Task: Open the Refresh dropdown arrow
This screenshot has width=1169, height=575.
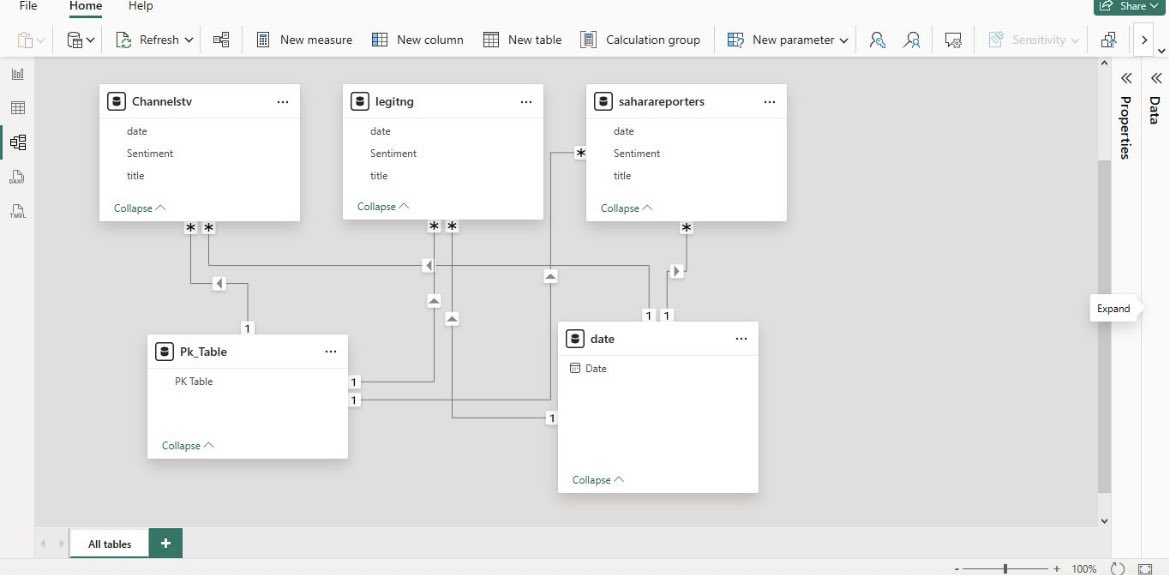Action: [x=189, y=40]
